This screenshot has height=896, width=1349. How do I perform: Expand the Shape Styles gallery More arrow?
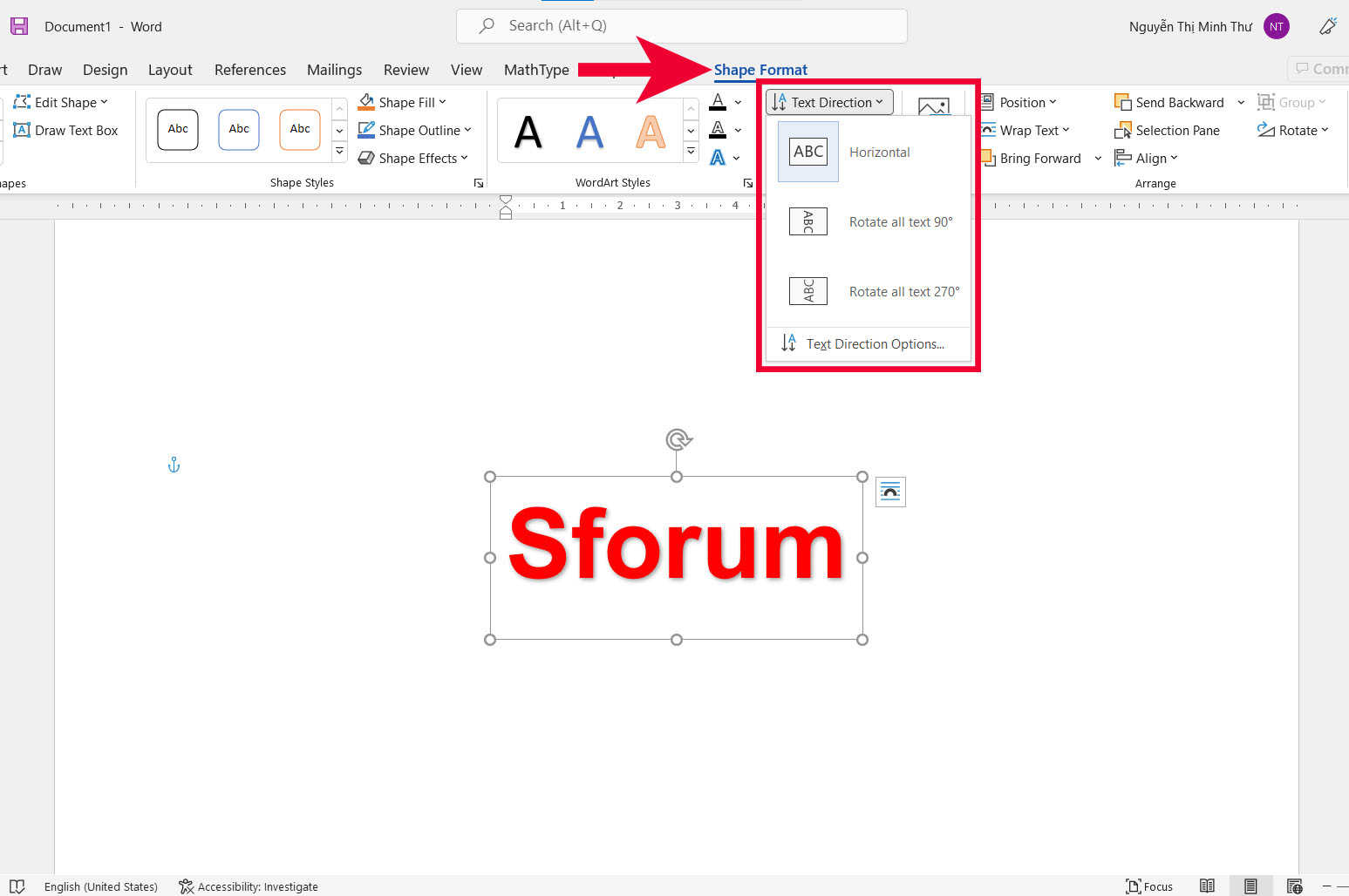coord(340,152)
